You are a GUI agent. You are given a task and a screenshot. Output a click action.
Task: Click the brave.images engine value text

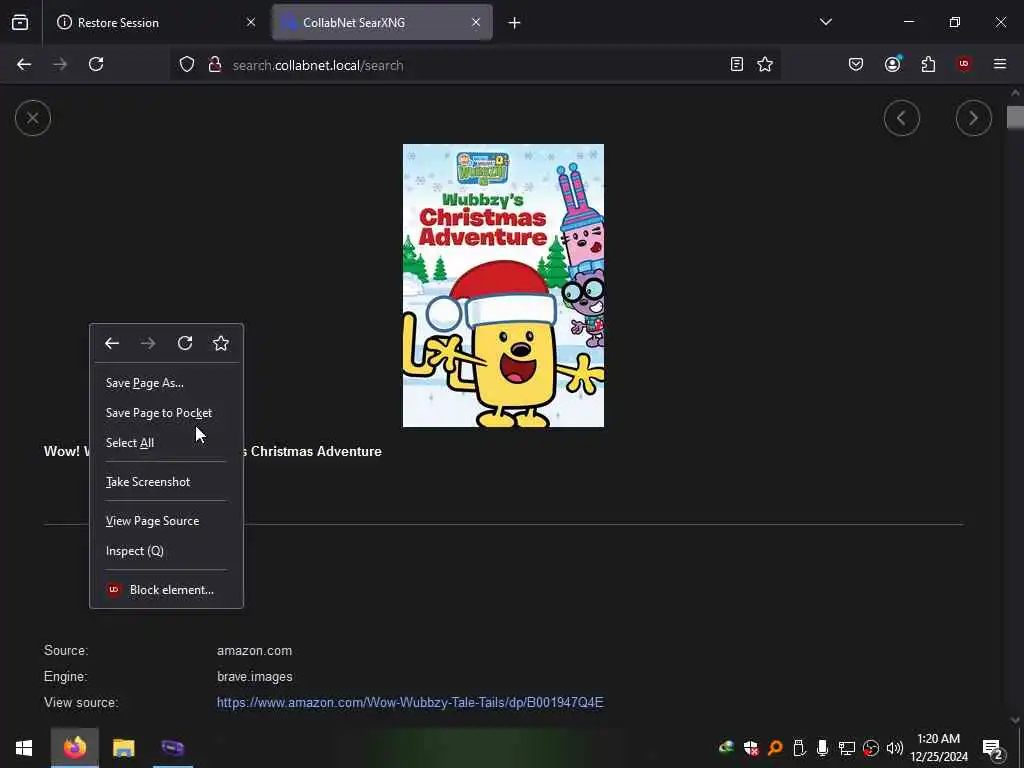click(x=255, y=677)
